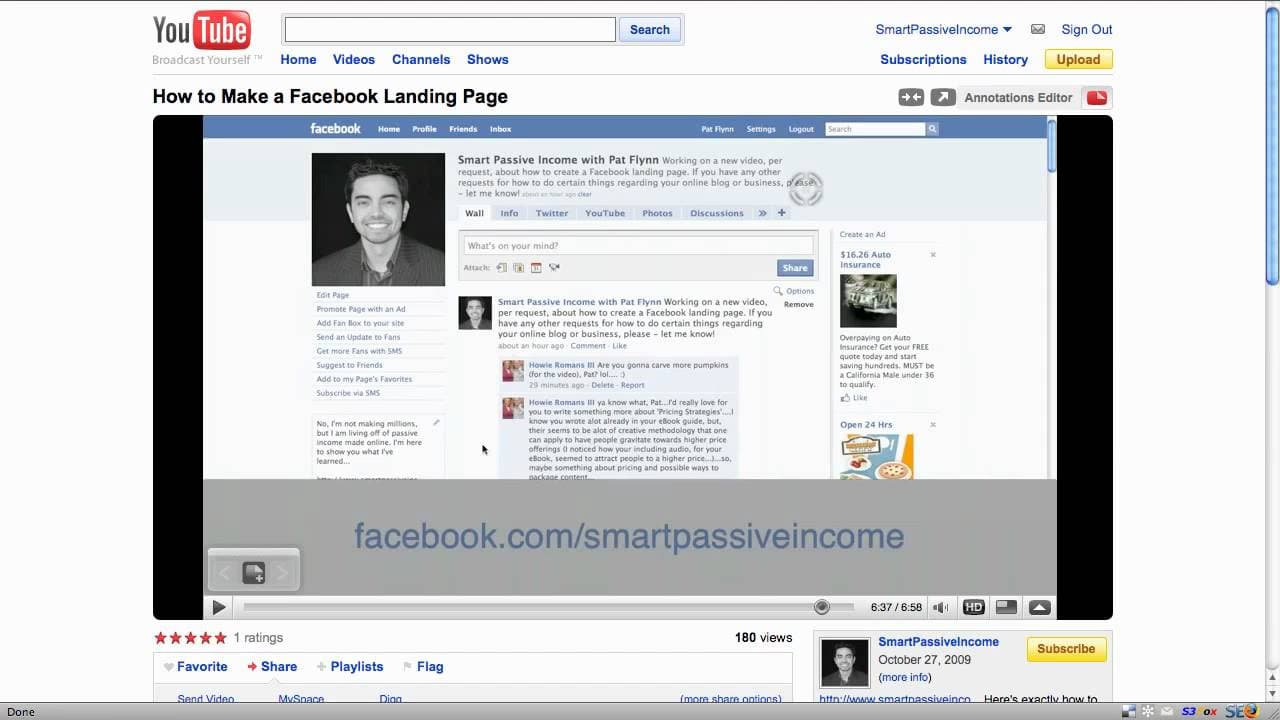Rate the video with the first star
Viewport: 1280px width, 720px height.
(160, 638)
